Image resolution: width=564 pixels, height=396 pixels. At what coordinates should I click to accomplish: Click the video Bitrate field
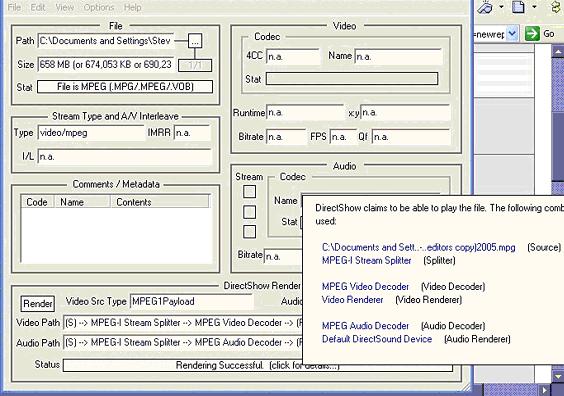[x=286, y=137]
